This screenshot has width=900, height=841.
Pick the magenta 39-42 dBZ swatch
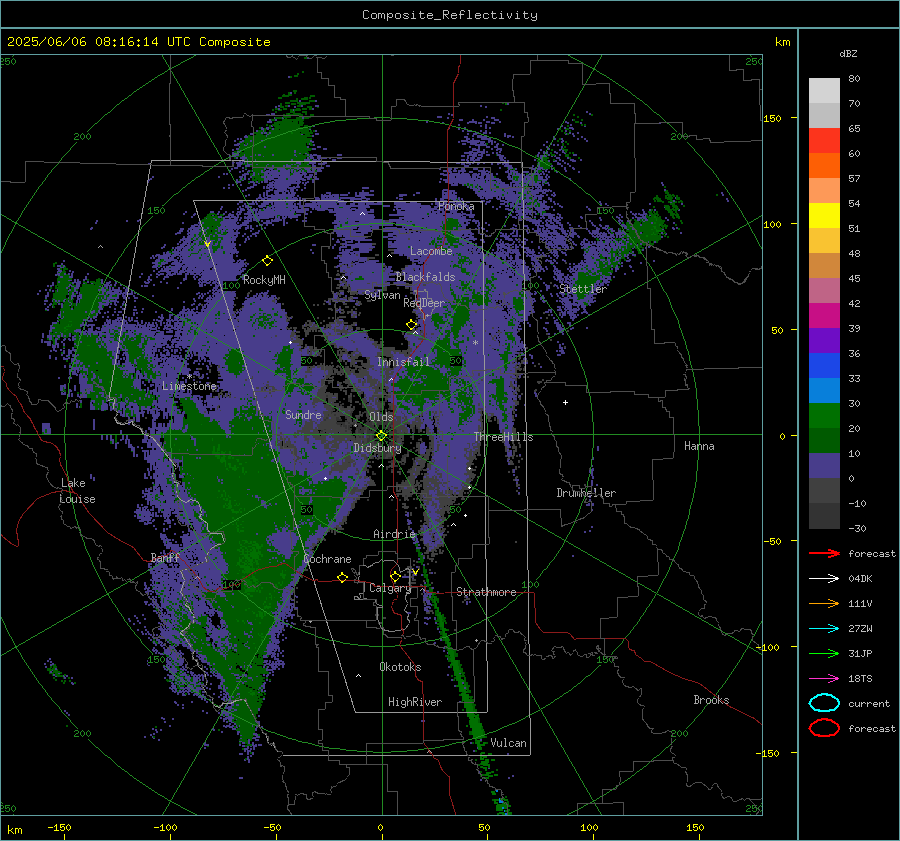click(824, 316)
